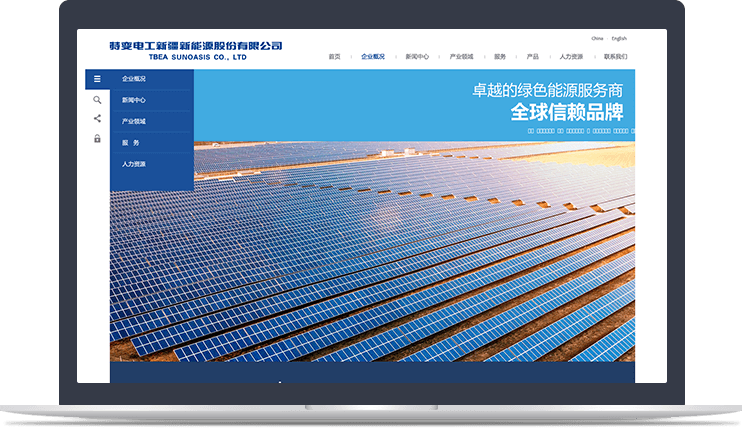Screen dimensions: 742x429
Task: Select 产品 in top navigation bar
Action: pos(533,57)
